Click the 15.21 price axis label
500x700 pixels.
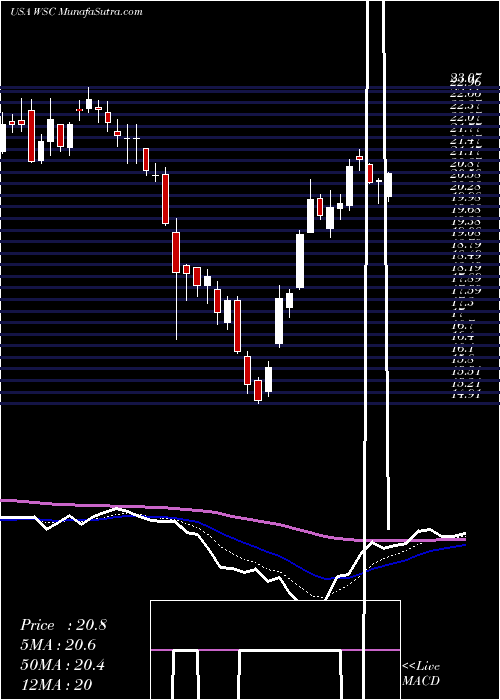click(466, 383)
